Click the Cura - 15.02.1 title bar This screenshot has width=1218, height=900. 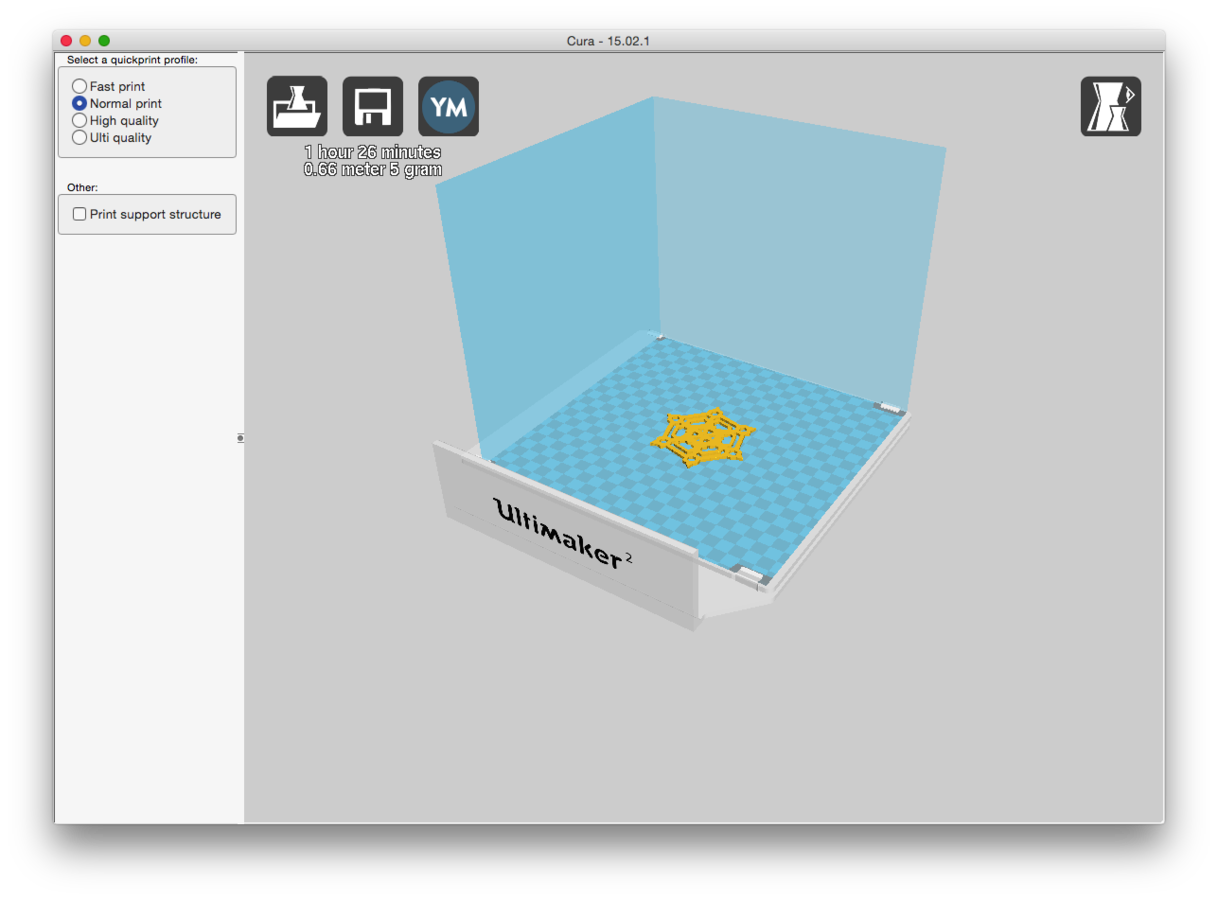[x=609, y=41]
